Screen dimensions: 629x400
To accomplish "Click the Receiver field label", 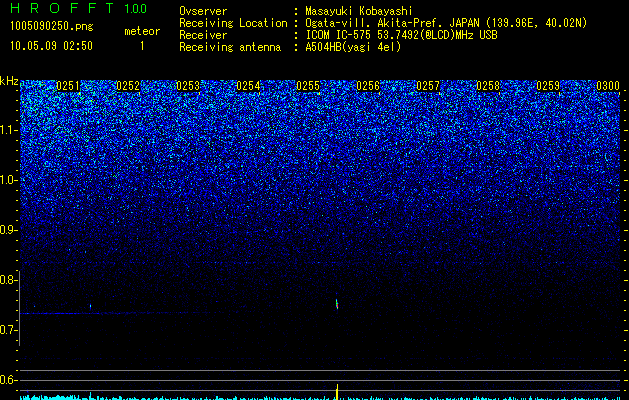I will point(203,35).
